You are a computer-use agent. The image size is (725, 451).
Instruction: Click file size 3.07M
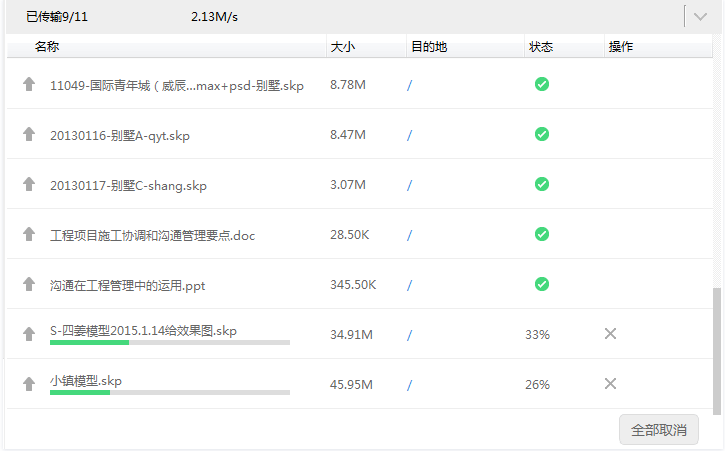tap(348, 185)
